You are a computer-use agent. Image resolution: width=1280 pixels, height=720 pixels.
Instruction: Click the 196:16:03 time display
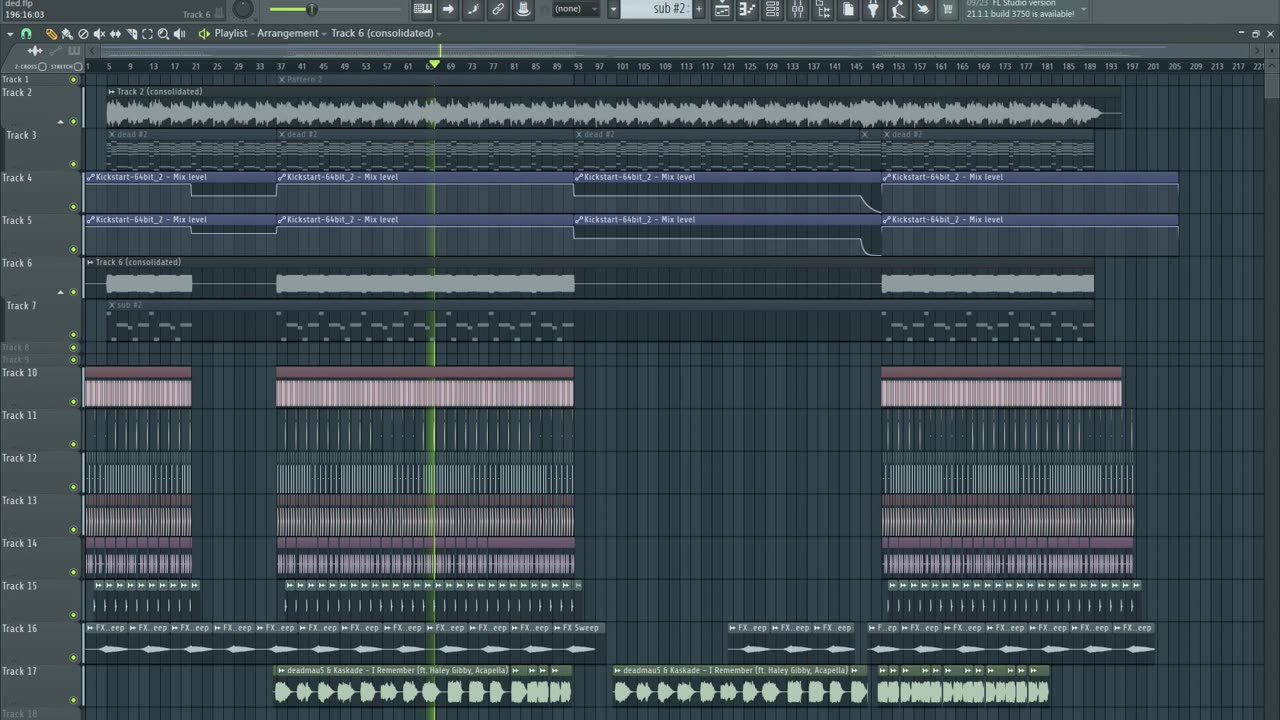click(24, 14)
